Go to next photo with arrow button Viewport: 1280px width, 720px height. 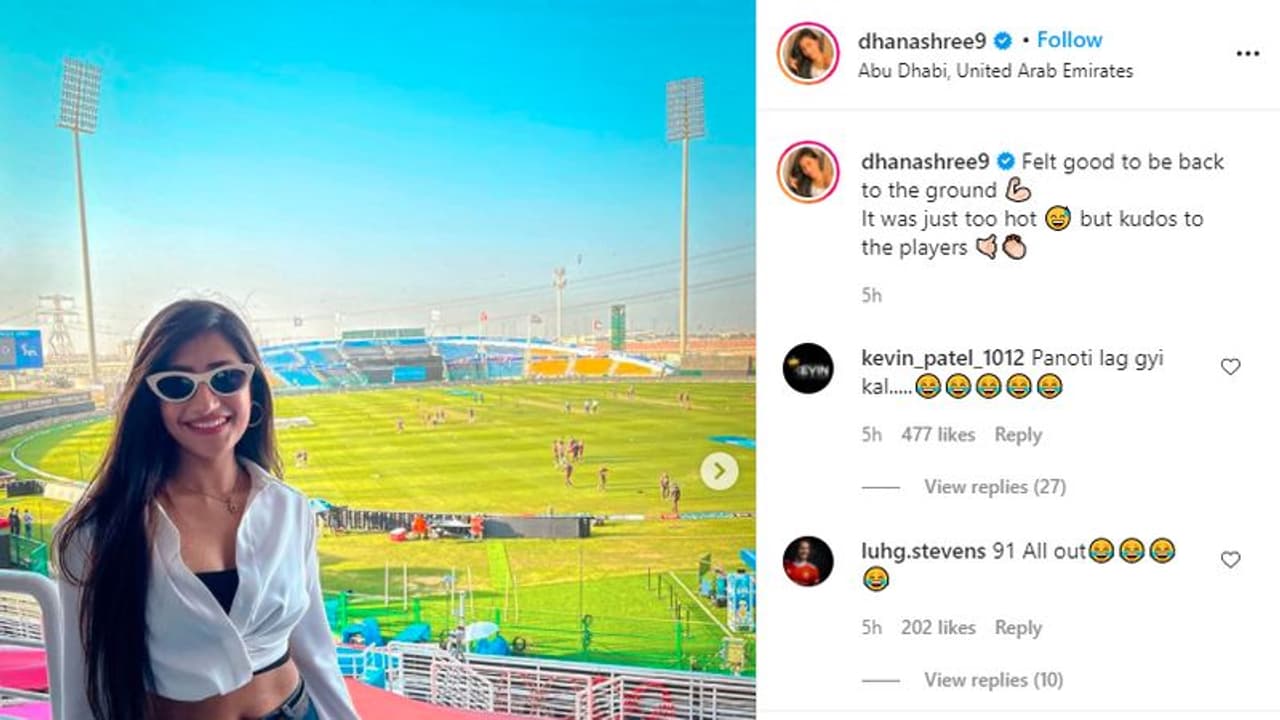click(719, 471)
